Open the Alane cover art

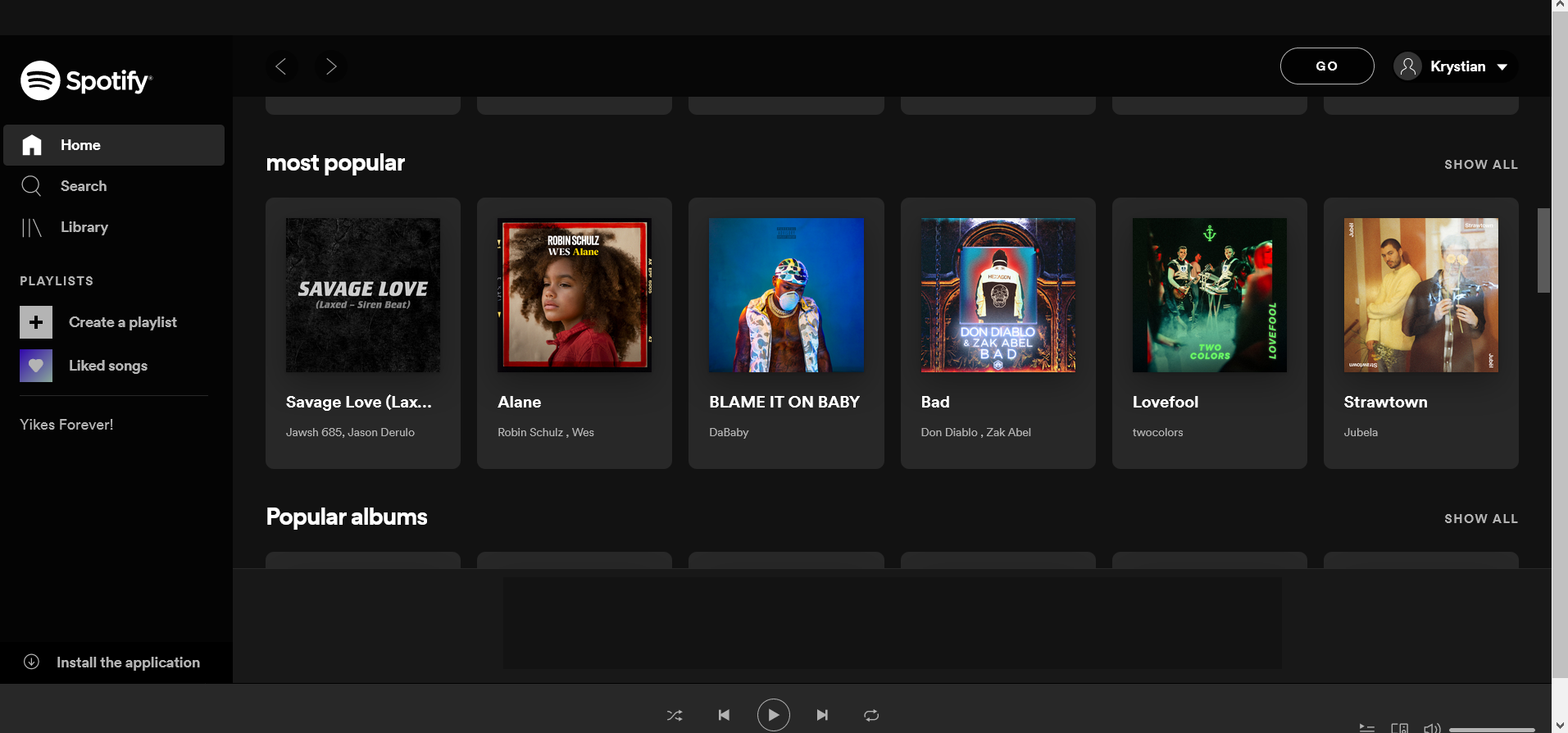(x=575, y=295)
